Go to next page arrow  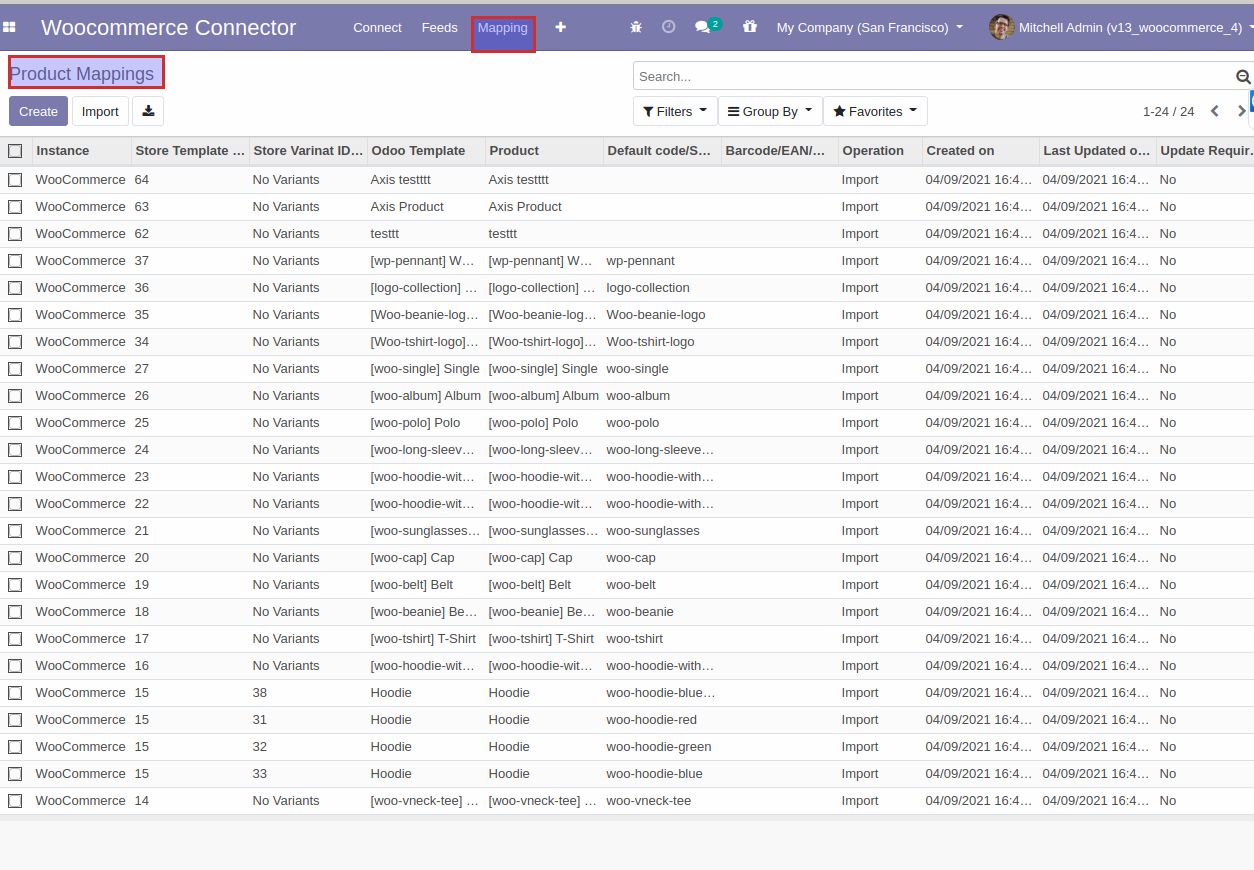(1241, 111)
